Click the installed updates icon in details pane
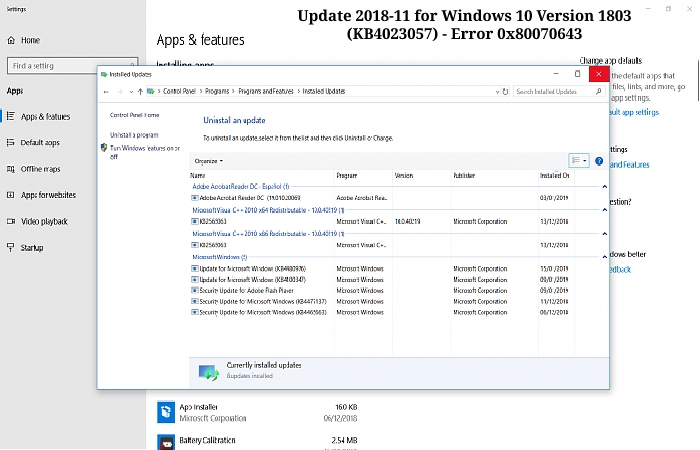700x450 pixels. click(x=209, y=372)
